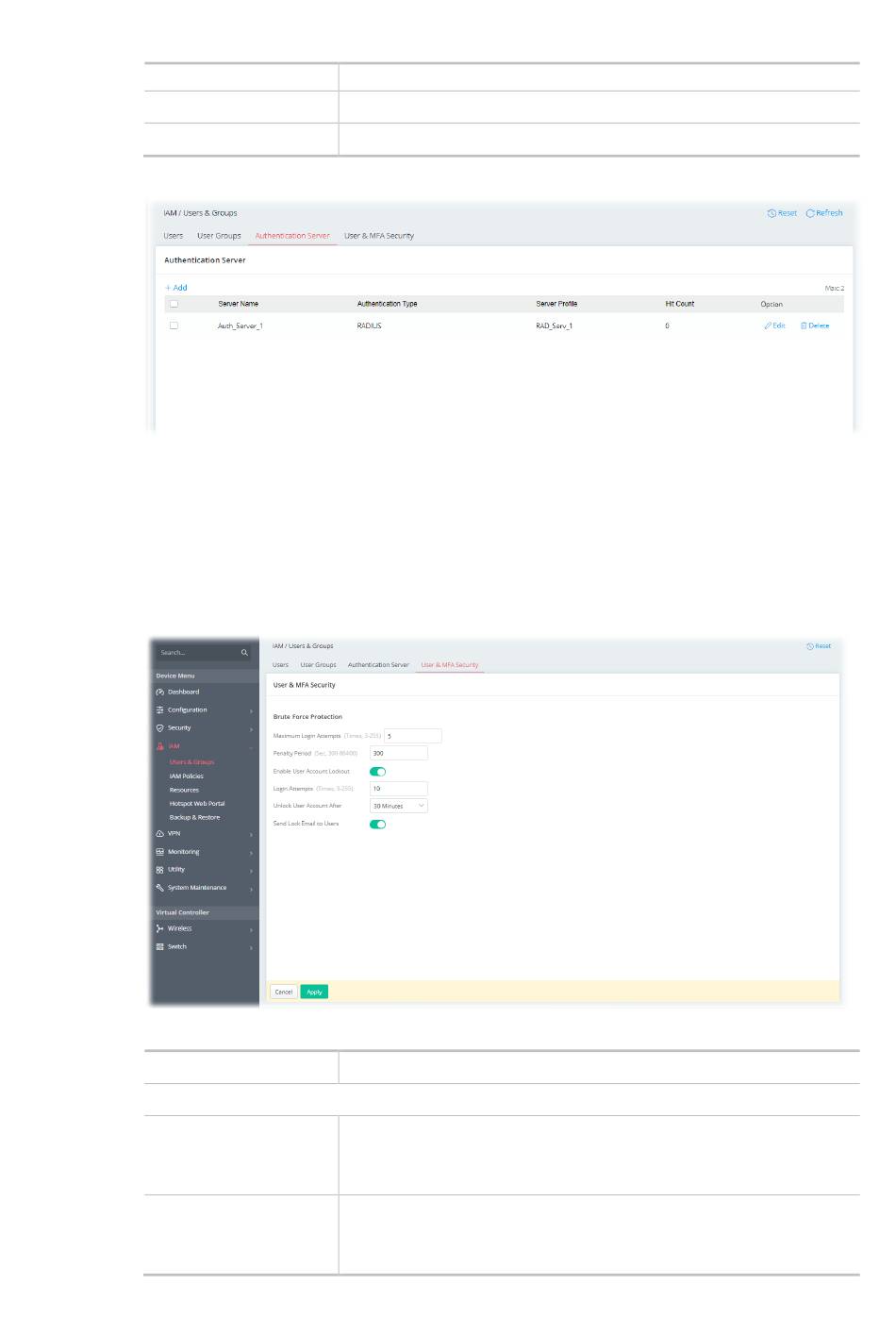Screen dimensions: 896x1318
Task: Click Reset on the User & MFA Security page
Action: click(819, 646)
